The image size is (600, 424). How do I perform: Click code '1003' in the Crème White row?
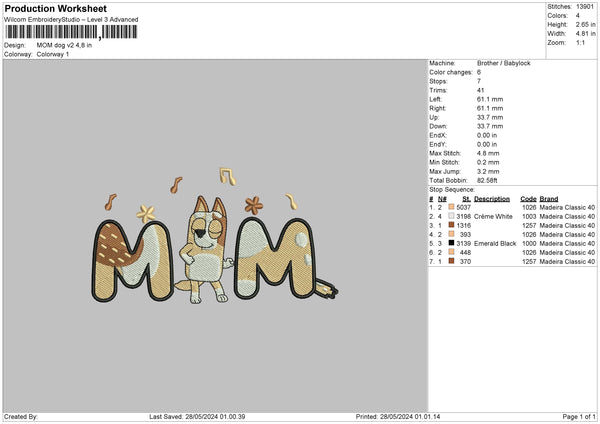click(529, 216)
